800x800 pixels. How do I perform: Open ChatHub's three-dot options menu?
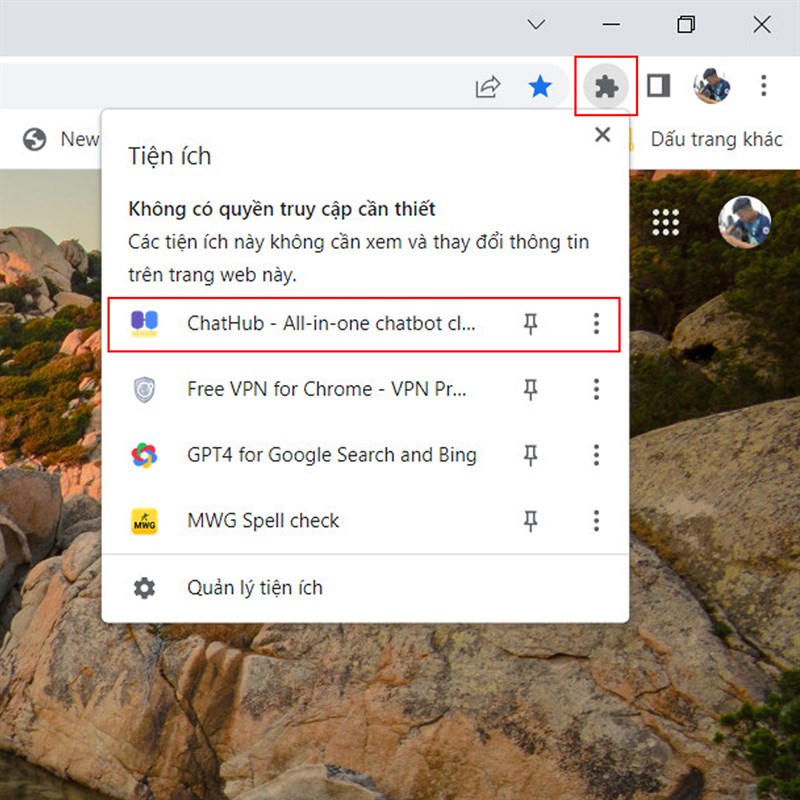click(596, 323)
